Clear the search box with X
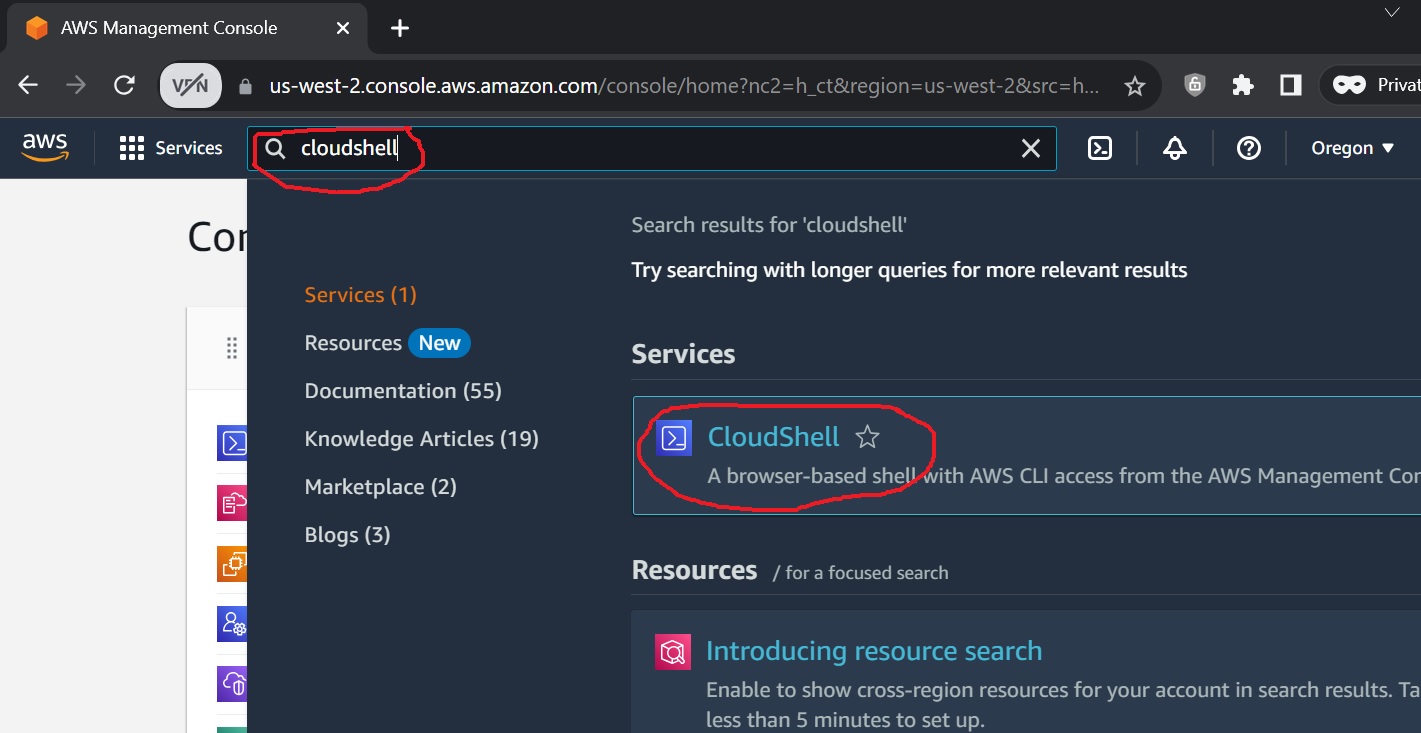The image size is (1421, 733). pyautogui.click(x=1031, y=149)
